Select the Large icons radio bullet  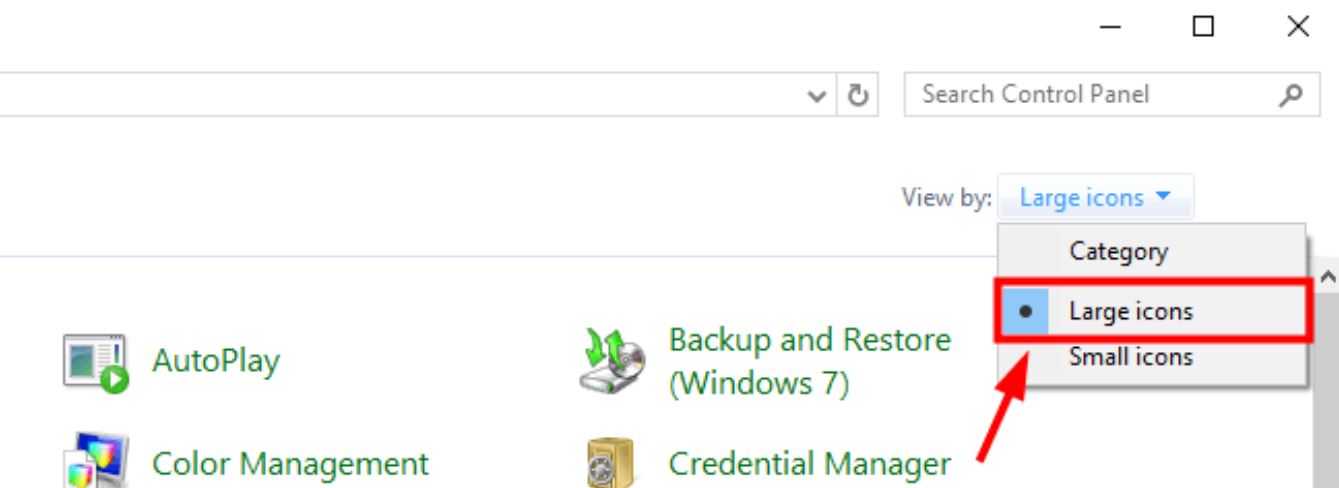click(x=1025, y=311)
